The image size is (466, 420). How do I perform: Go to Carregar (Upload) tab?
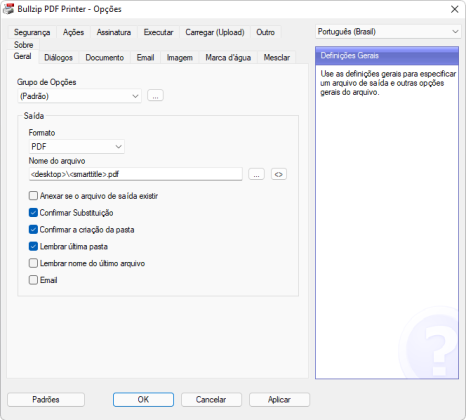(215, 32)
